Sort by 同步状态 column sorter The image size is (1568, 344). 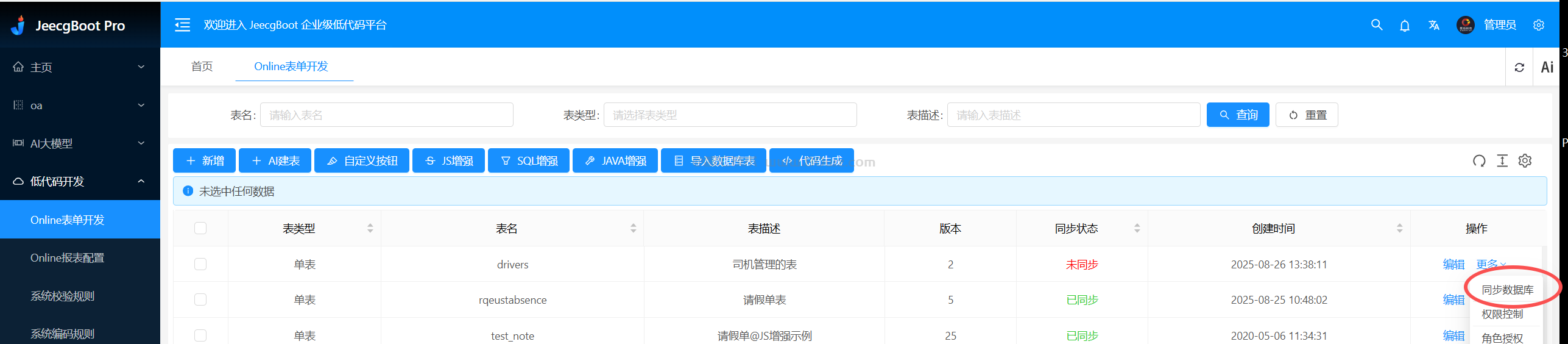(1137, 228)
